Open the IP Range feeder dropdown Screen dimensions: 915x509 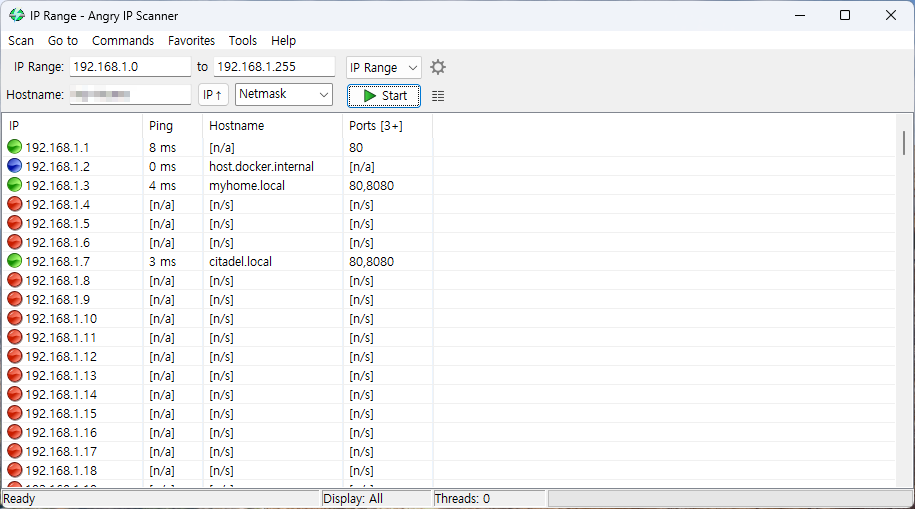pyautogui.click(x=384, y=67)
